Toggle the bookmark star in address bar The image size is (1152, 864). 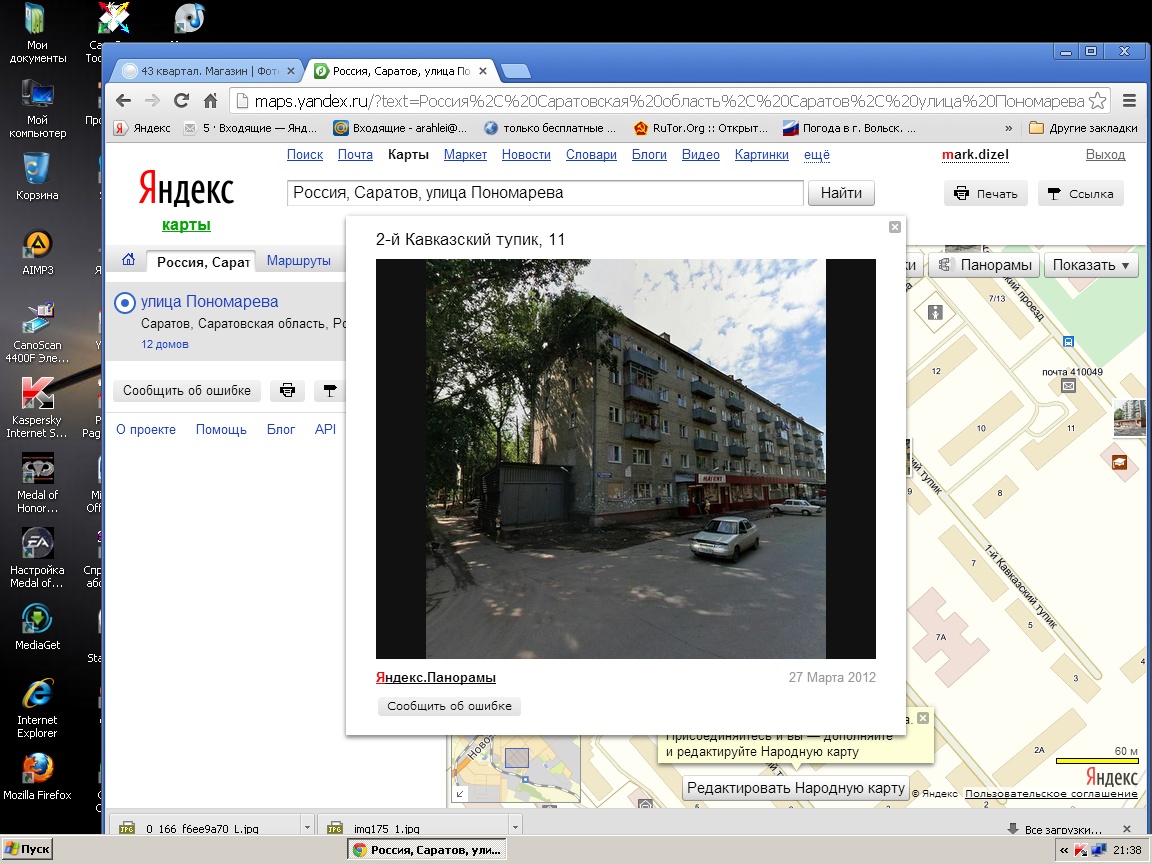point(1098,101)
